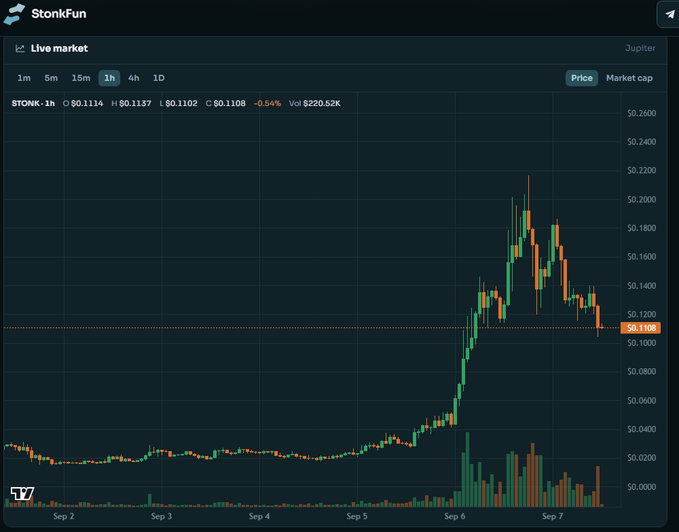Click the $0.0600 price axis label

[642, 400]
